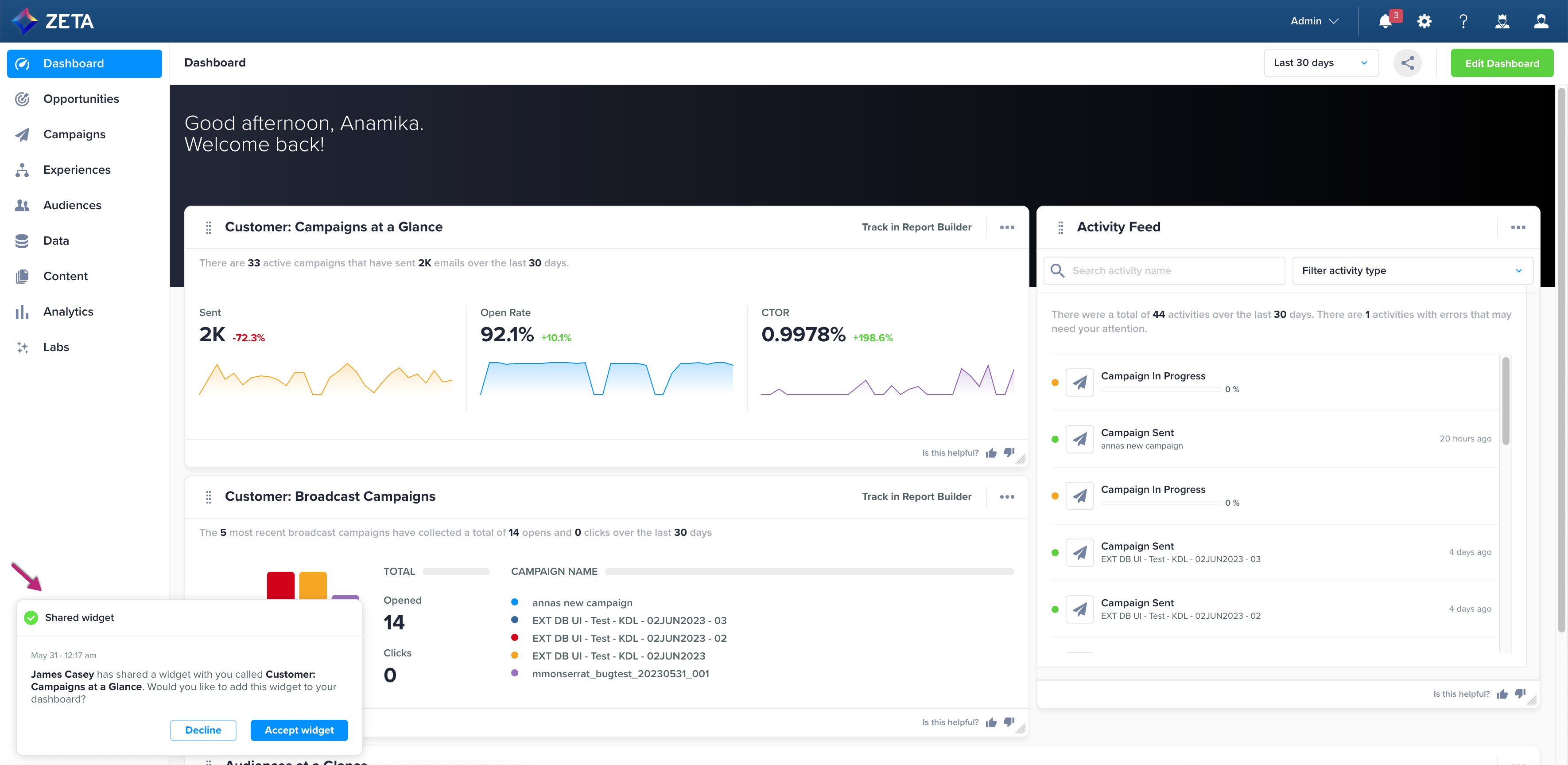Open the settings gear in the top bar
1568x765 pixels.
click(1424, 21)
